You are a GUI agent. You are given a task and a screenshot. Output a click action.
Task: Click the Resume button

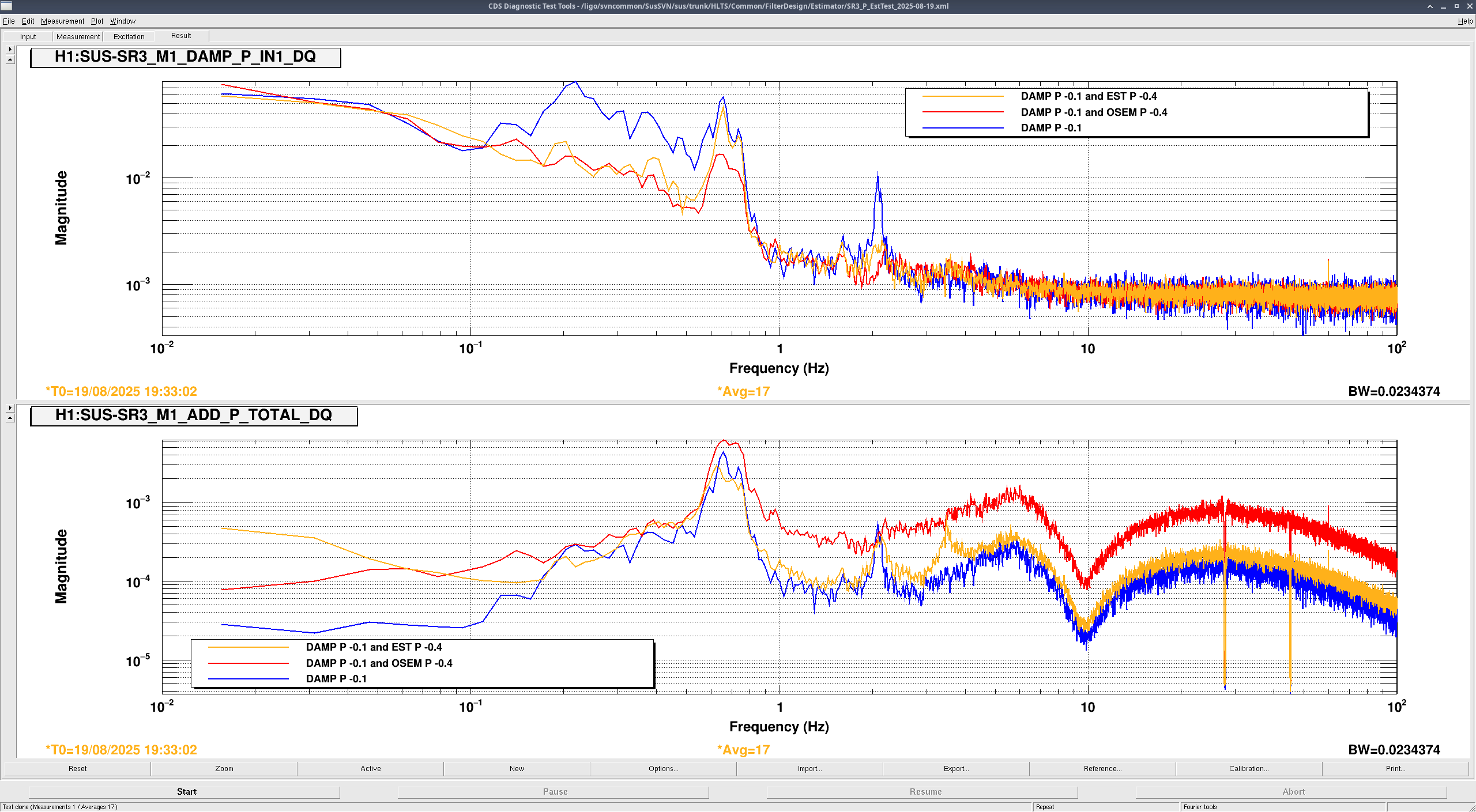click(922, 792)
